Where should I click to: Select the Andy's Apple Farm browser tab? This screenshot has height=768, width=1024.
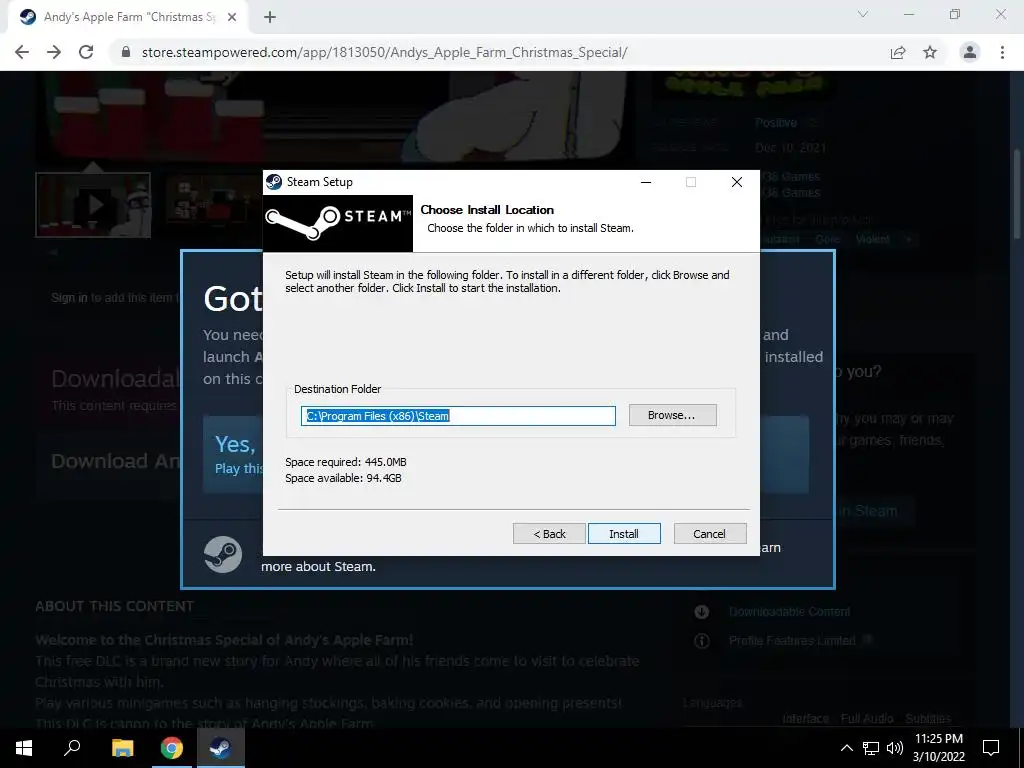point(128,17)
